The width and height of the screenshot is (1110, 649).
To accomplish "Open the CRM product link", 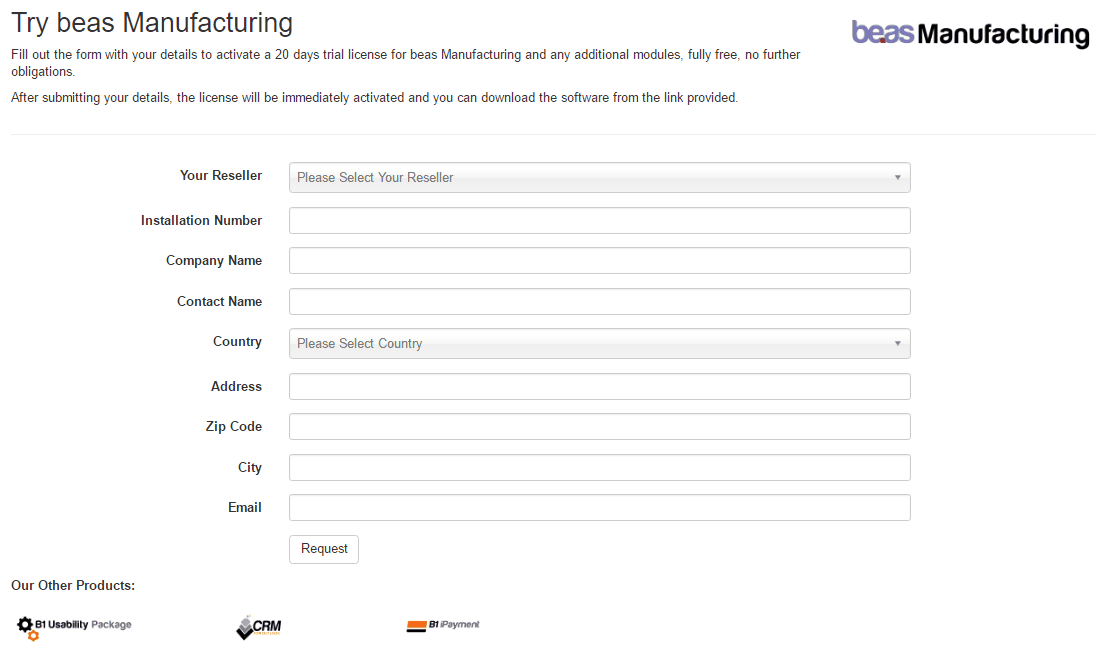I will click(258, 627).
